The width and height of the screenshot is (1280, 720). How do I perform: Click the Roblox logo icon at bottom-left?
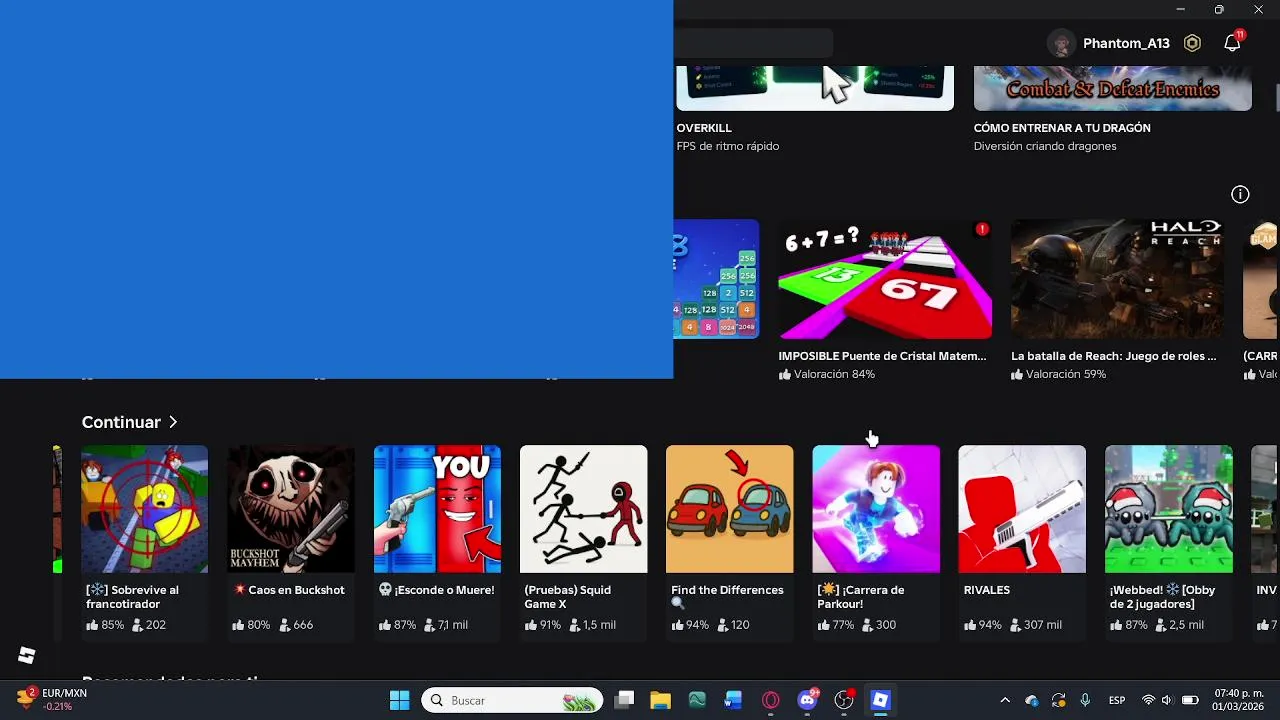click(x=27, y=655)
